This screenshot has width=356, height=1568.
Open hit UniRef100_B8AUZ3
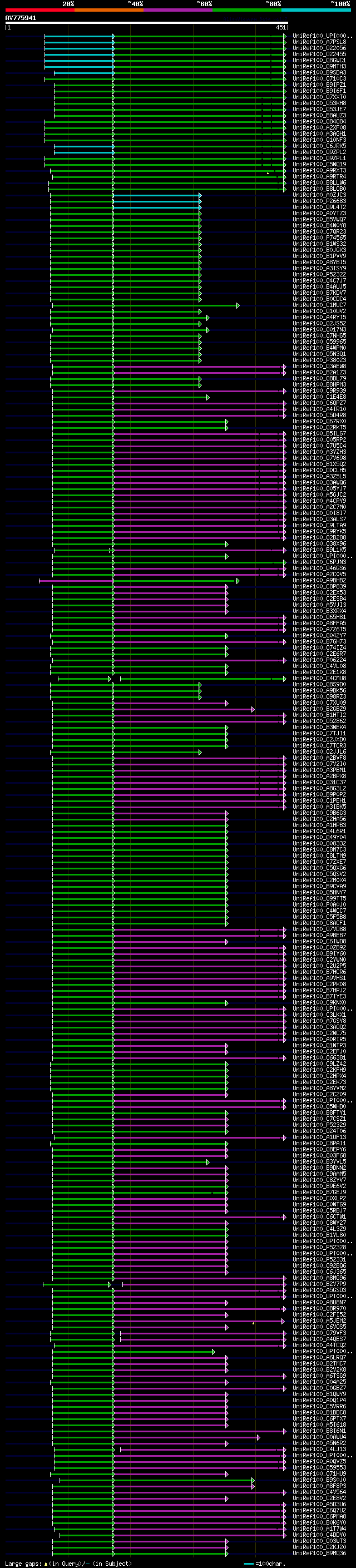point(319,115)
